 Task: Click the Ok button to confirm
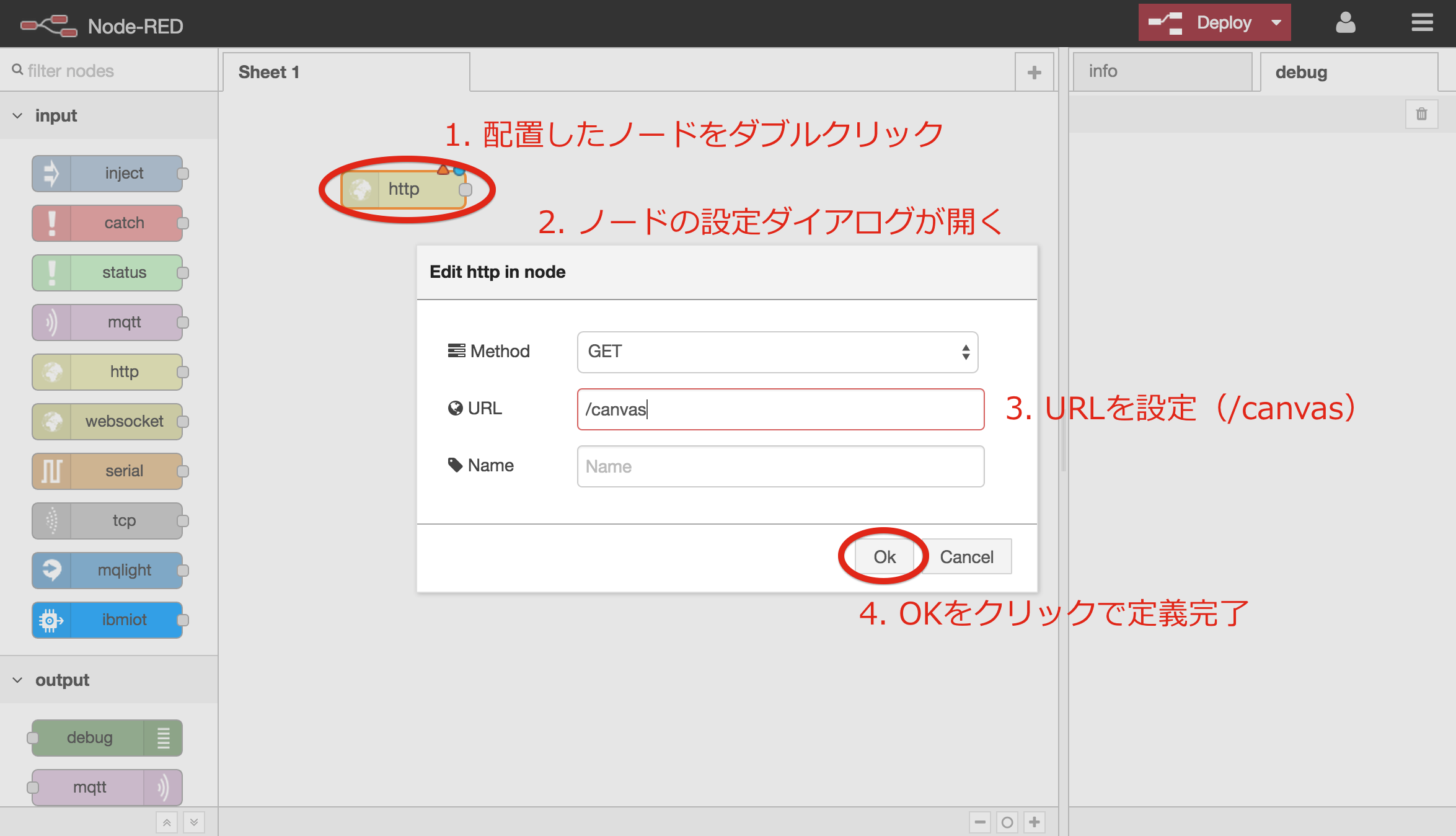883,557
